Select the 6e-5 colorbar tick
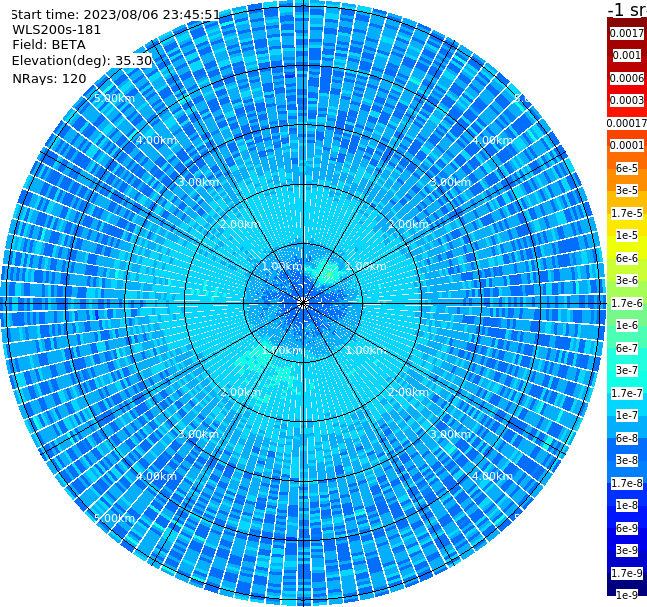 [x=627, y=168]
